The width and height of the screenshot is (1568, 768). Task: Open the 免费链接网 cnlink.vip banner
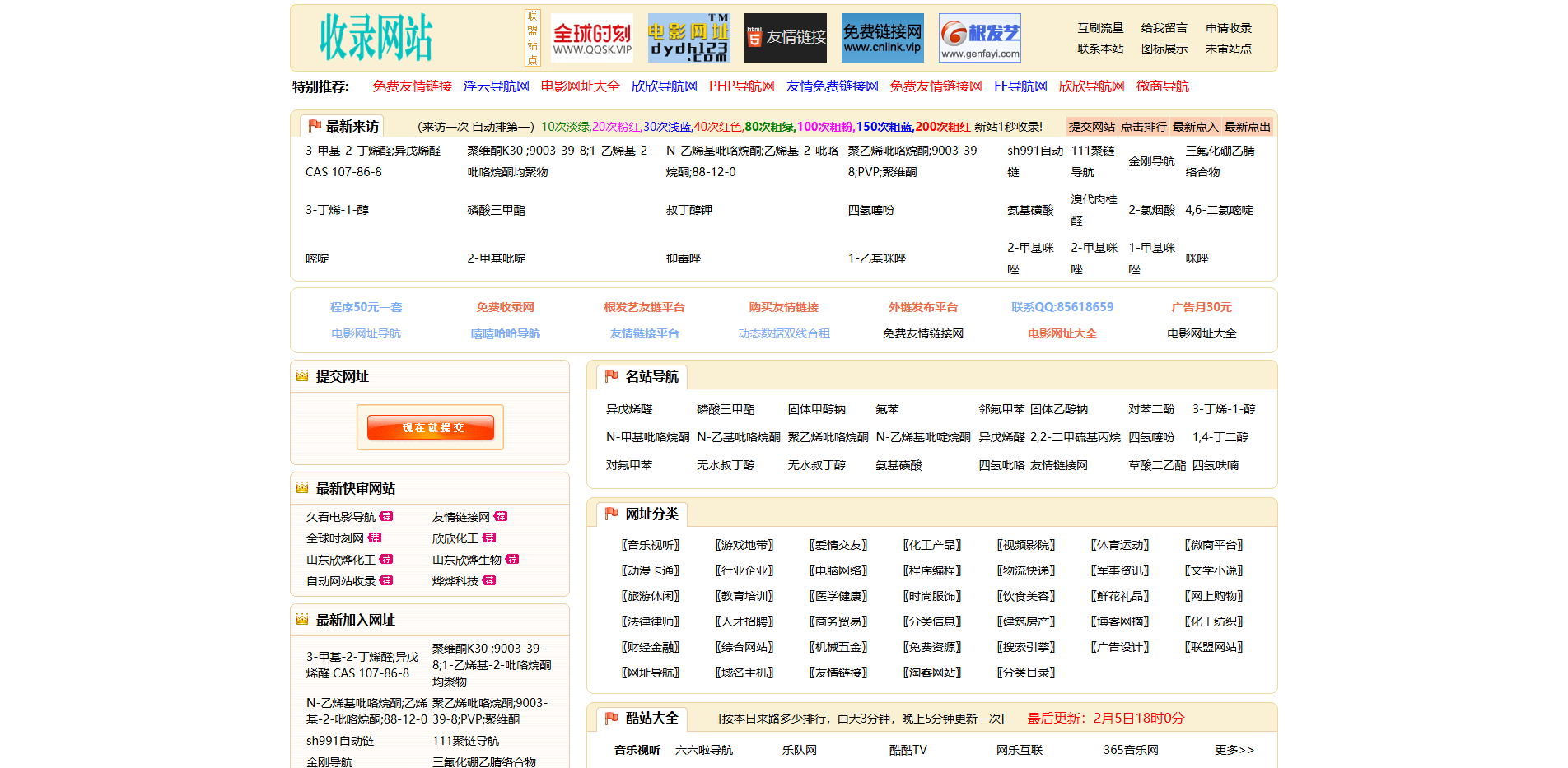(x=882, y=38)
